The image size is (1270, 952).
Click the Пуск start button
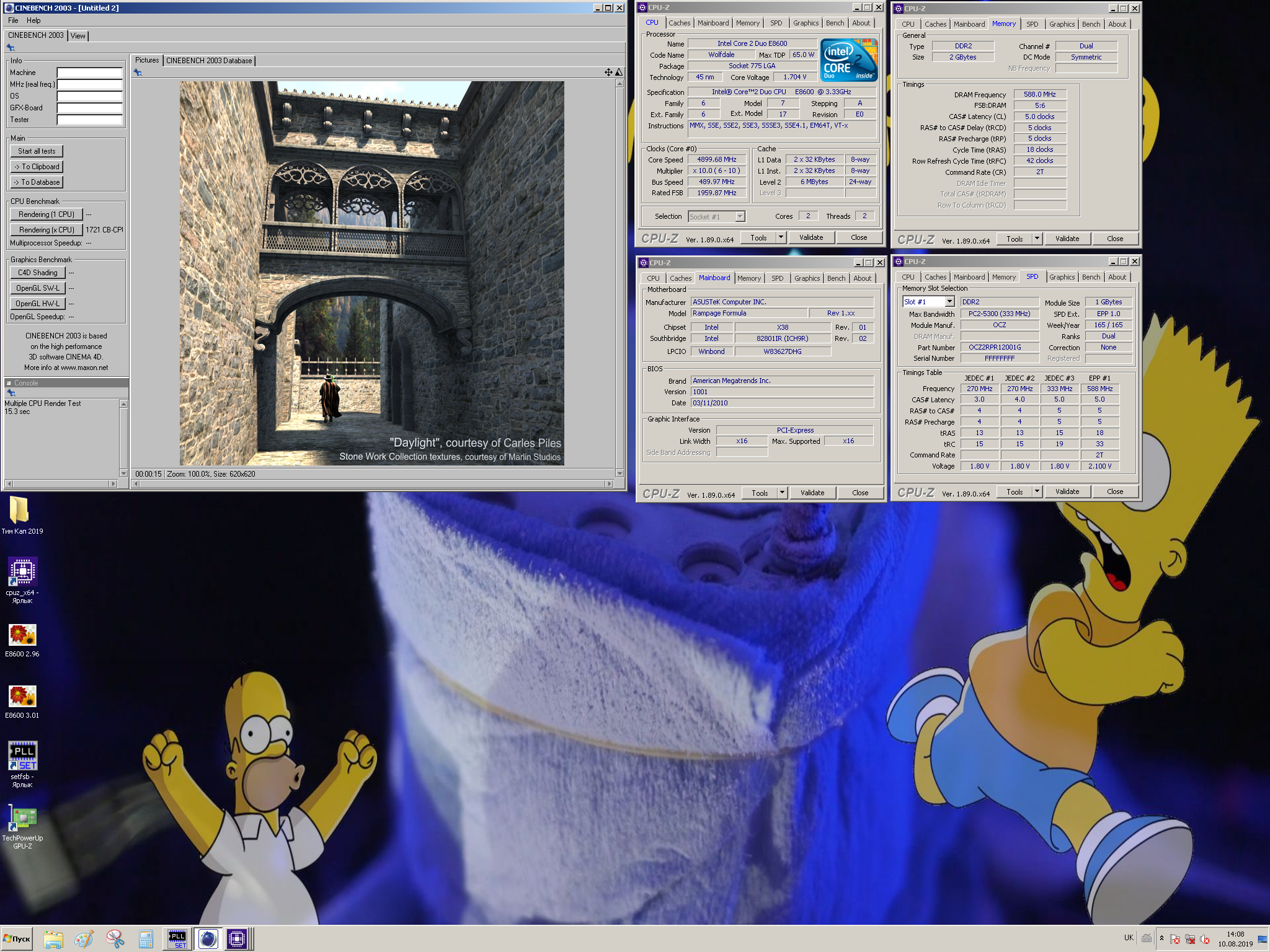[17, 939]
